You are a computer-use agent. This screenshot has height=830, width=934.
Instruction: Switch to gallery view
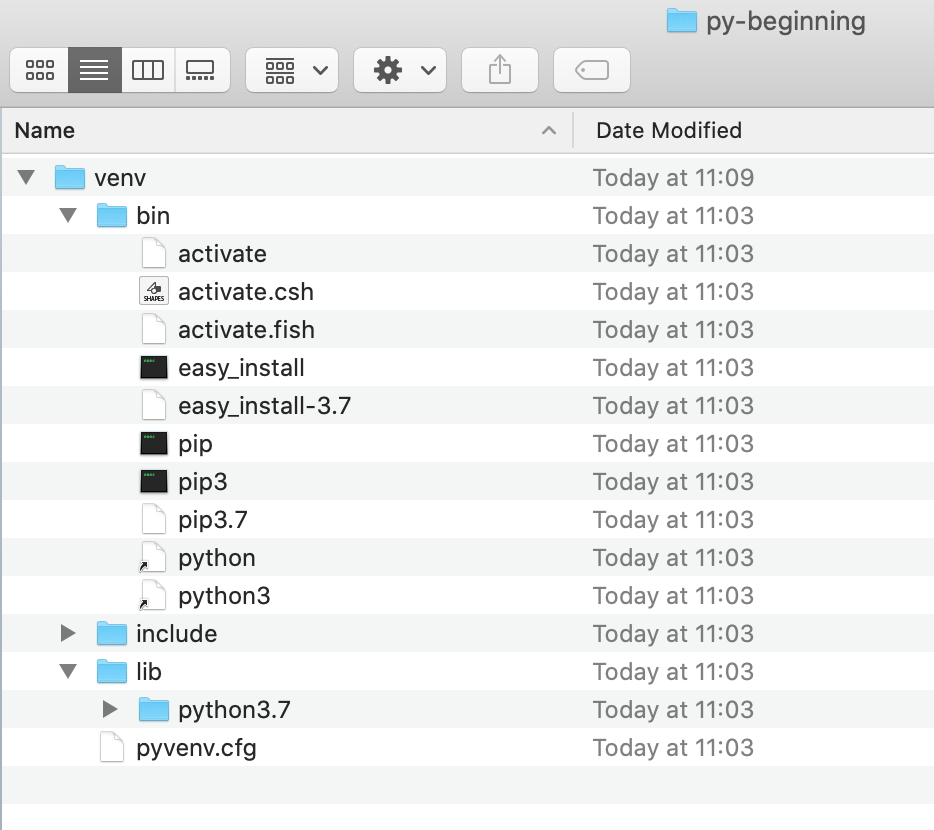click(202, 70)
